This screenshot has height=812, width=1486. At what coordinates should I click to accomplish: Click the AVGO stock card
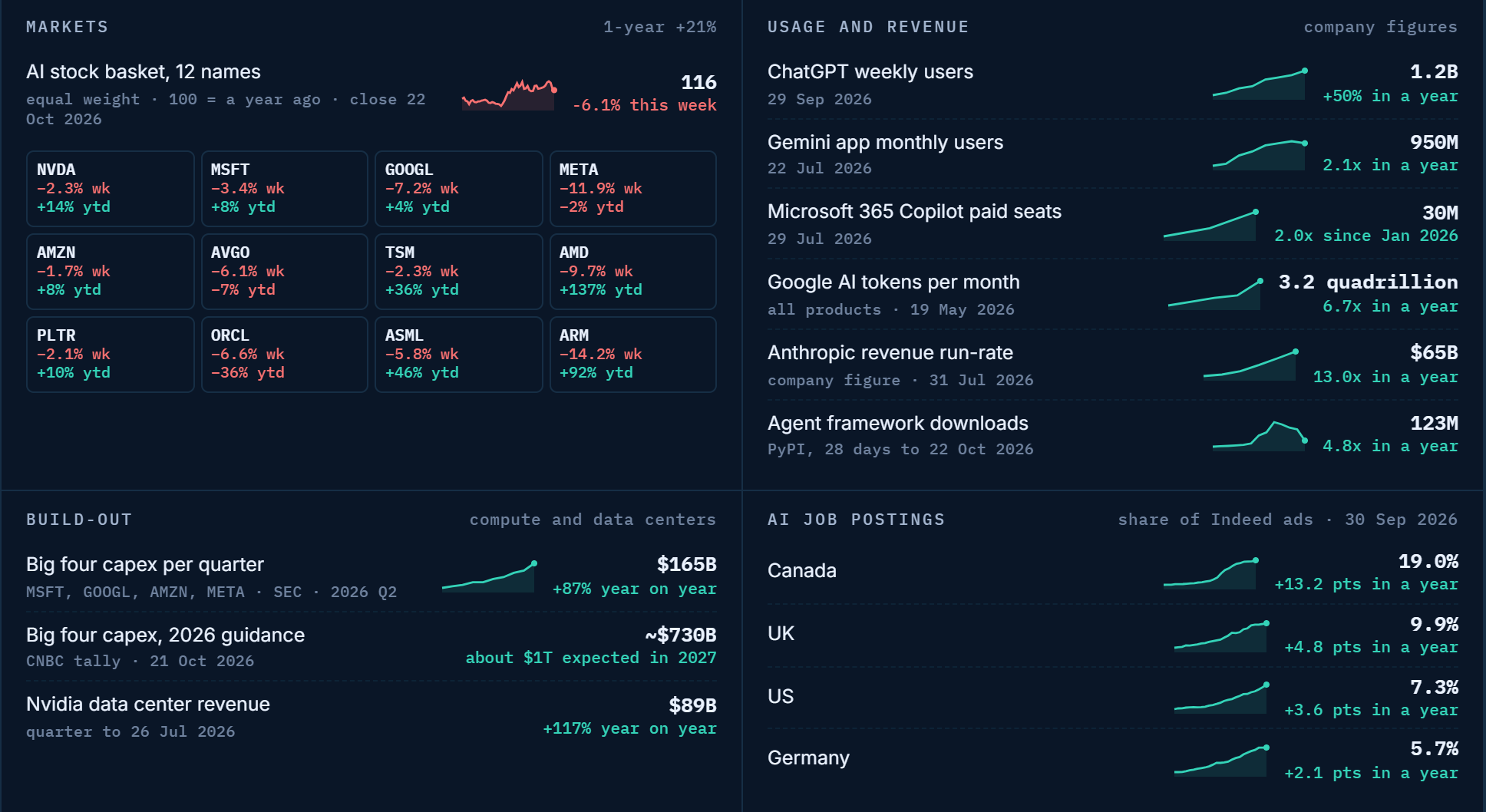pyautogui.click(x=285, y=272)
